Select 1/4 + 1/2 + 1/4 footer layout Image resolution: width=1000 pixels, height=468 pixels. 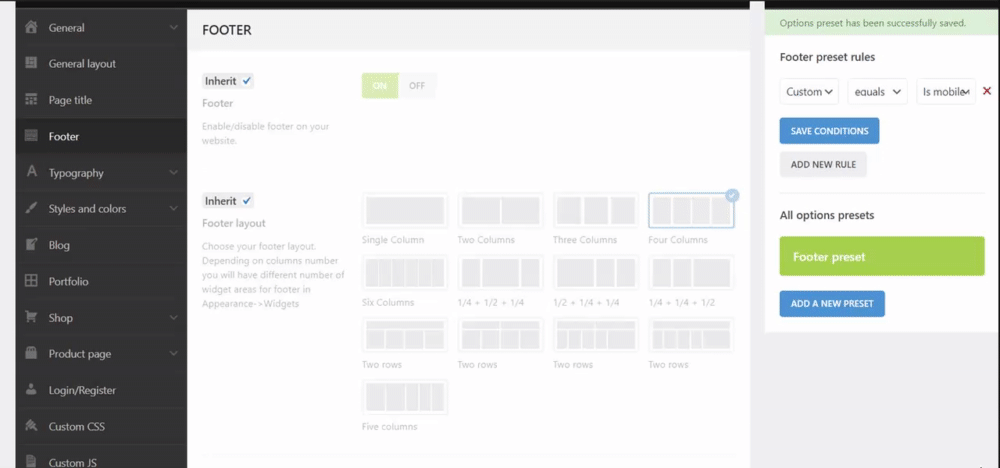point(500,273)
